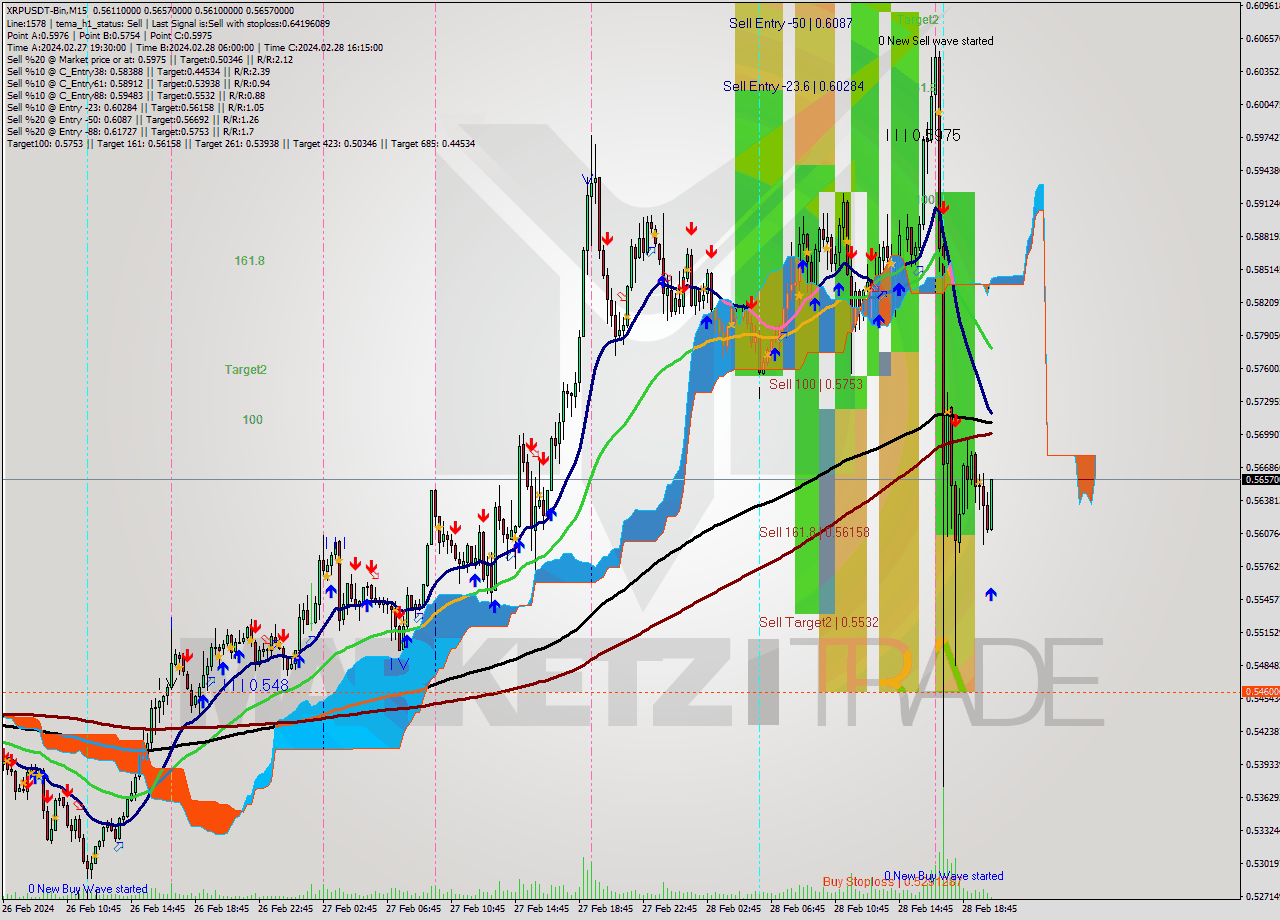The height and width of the screenshot is (920, 1280).
Task: Click the XRPUSDT-Bin,M15 chart title line
Action: pyautogui.click(x=150, y=11)
